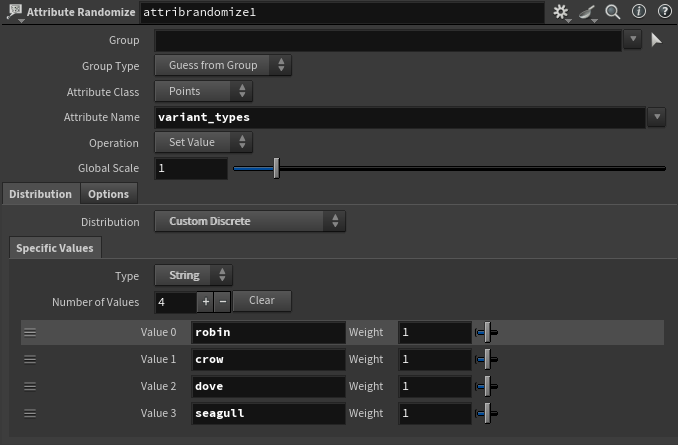Click the Attribute Randomize node icon
The width and height of the screenshot is (678, 445).
tap(14, 12)
